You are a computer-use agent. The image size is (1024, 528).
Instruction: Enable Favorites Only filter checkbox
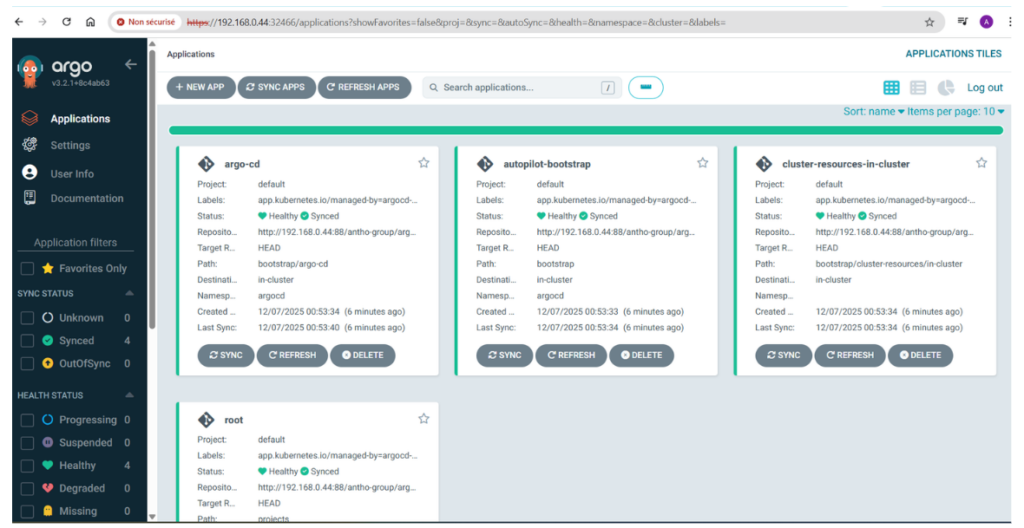(28, 268)
